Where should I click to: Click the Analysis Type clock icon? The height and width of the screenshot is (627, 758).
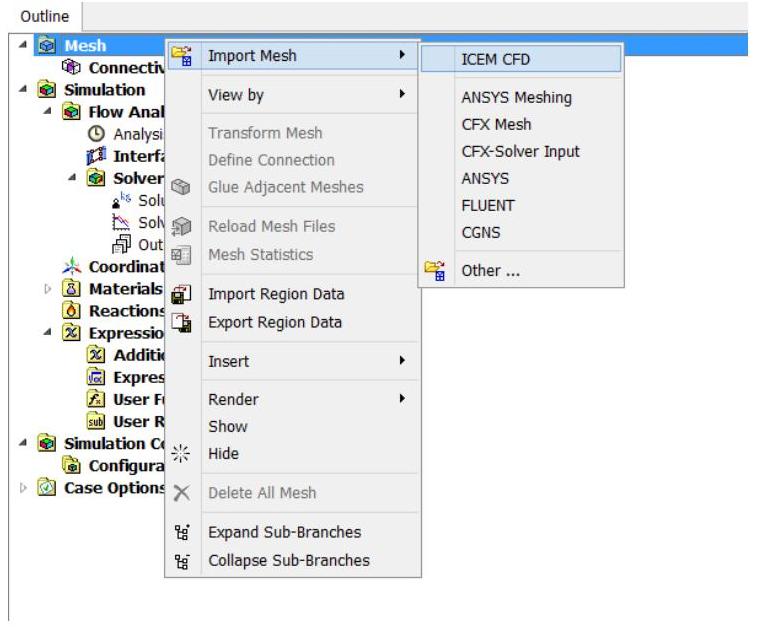(96, 134)
